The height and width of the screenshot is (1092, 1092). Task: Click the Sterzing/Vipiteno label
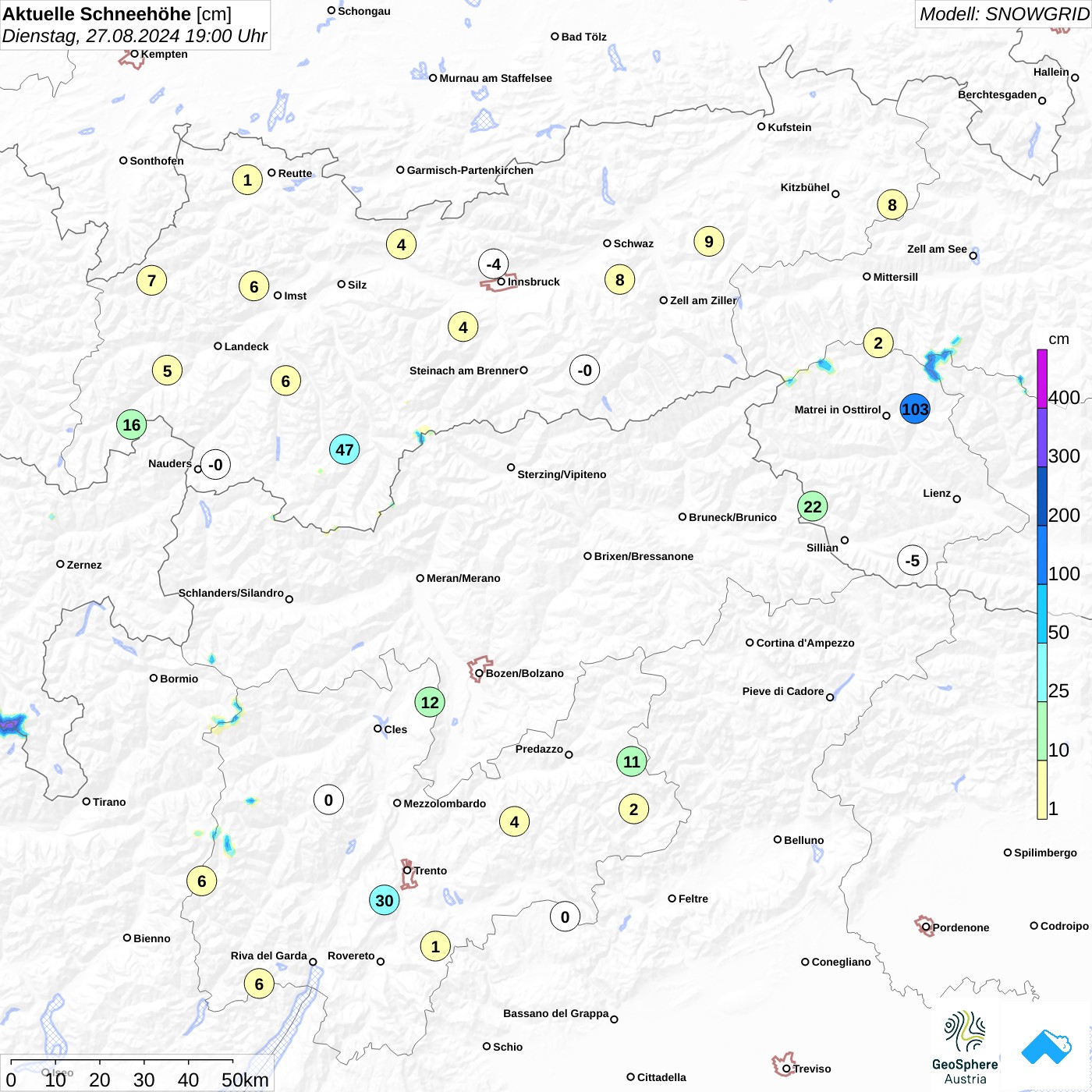pyautogui.click(x=562, y=474)
